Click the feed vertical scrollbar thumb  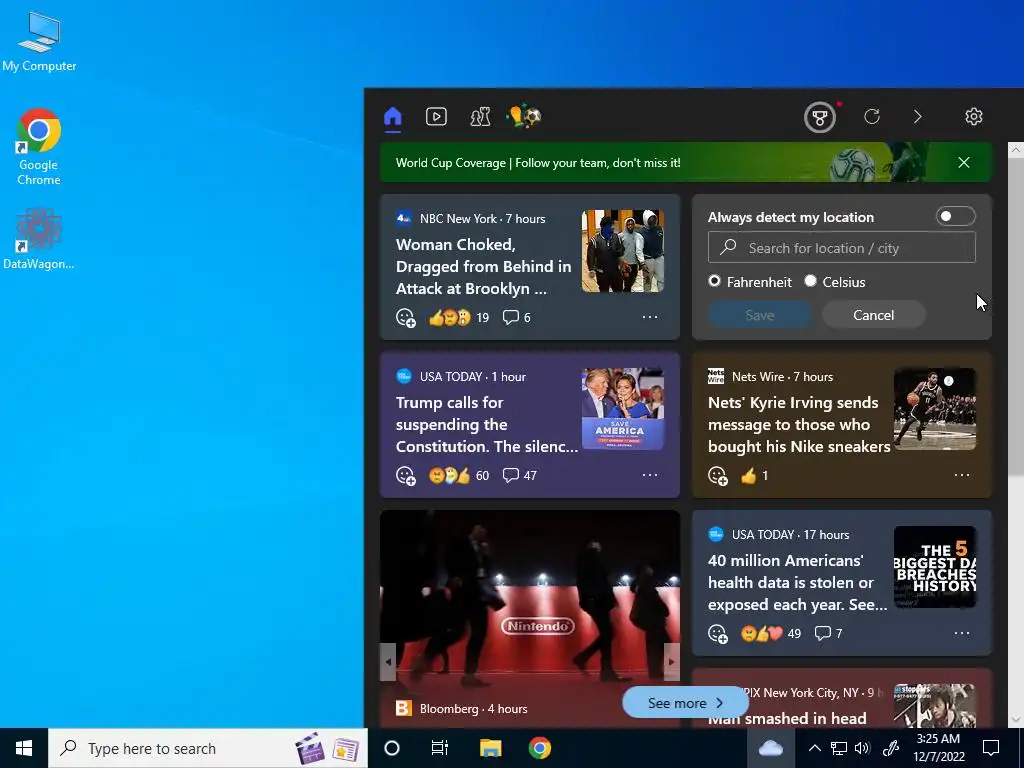point(1016,317)
